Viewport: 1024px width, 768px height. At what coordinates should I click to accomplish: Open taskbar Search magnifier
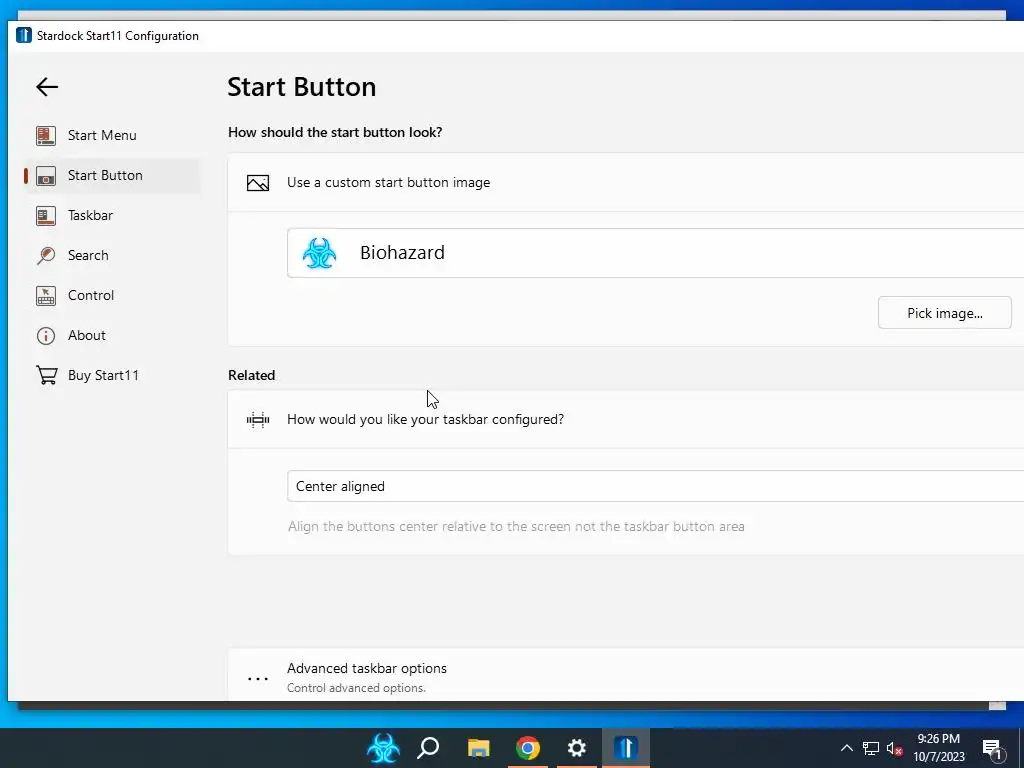[428, 747]
